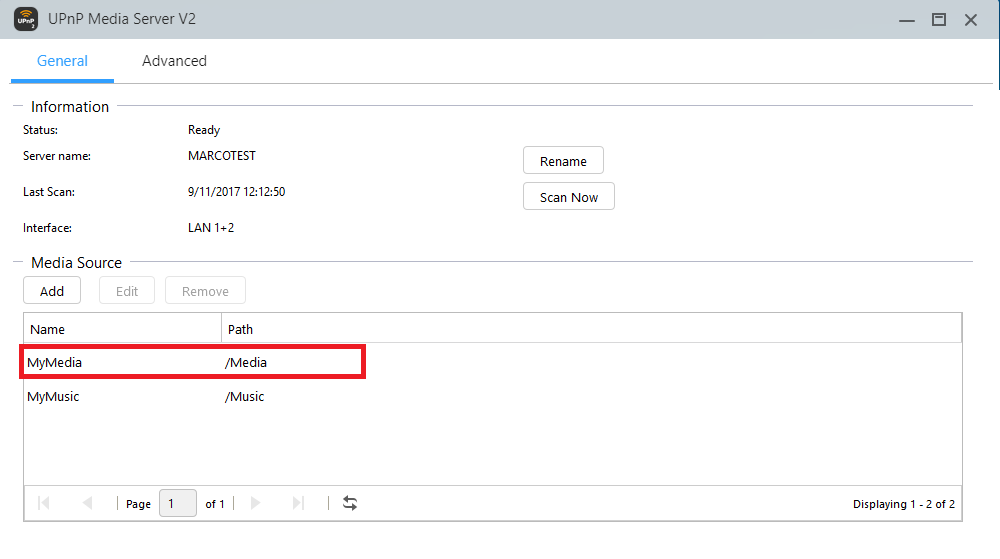Sort by the Name column header
Image resolution: width=1000 pixels, height=559 pixels.
(122, 328)
